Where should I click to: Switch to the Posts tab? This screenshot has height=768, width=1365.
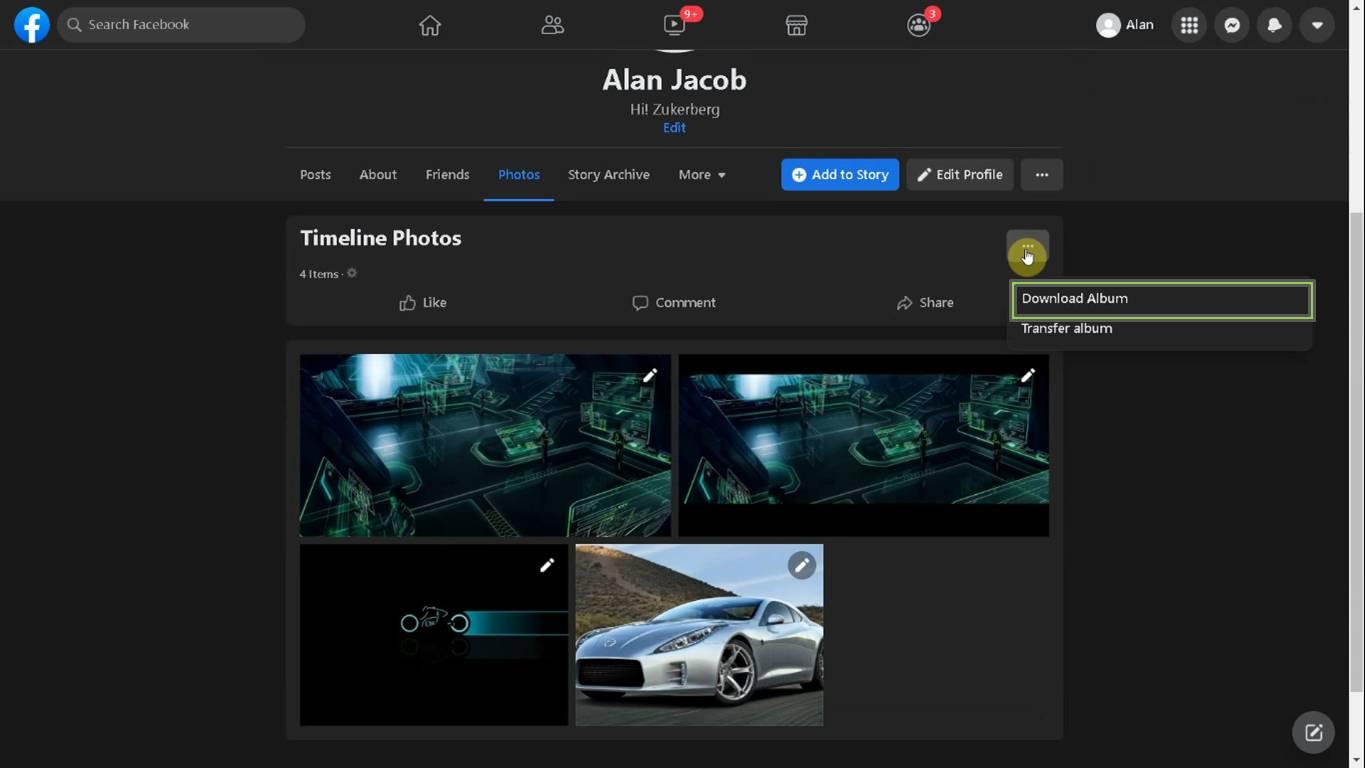coord(315,174)
